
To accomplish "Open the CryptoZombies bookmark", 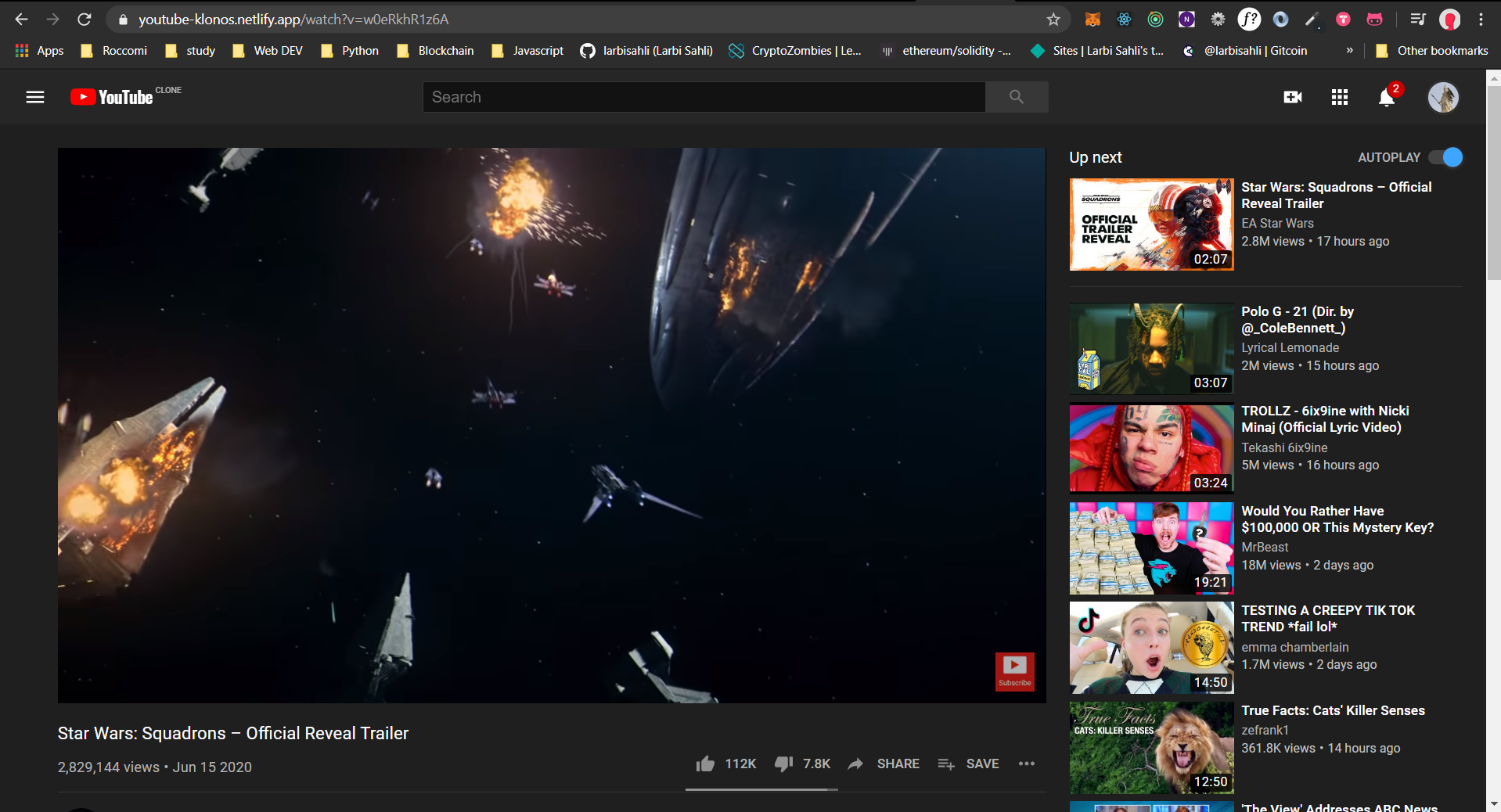I will click(795, 50).
